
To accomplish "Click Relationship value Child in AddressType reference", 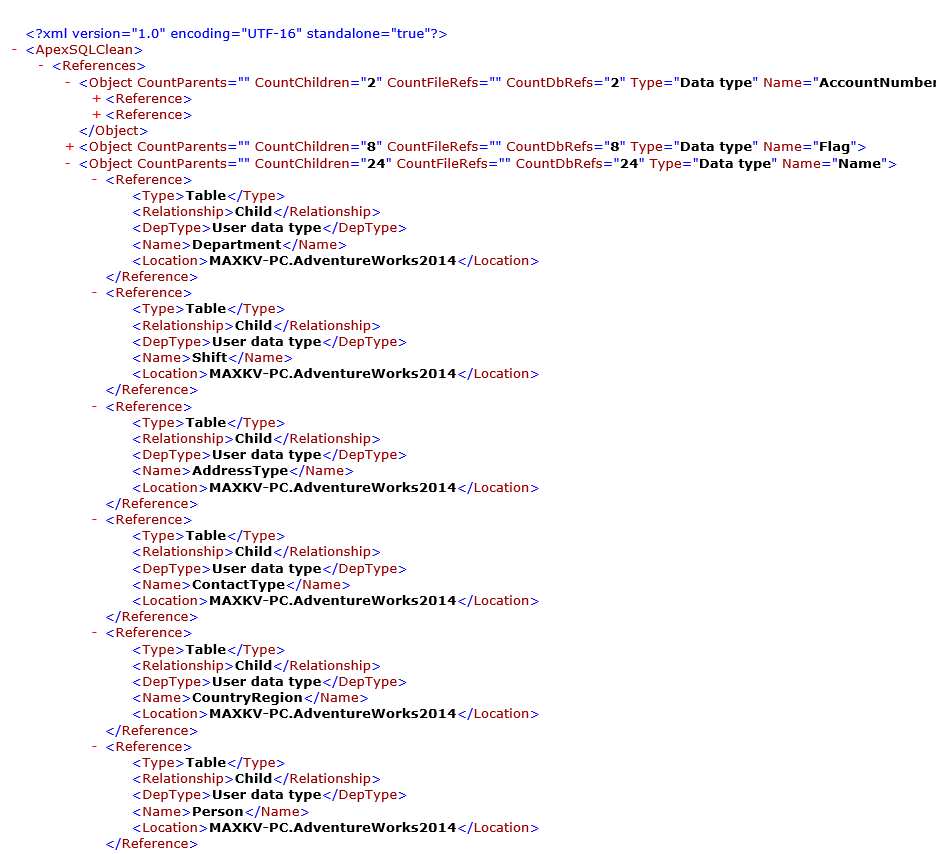I will [x=253, y=439].
